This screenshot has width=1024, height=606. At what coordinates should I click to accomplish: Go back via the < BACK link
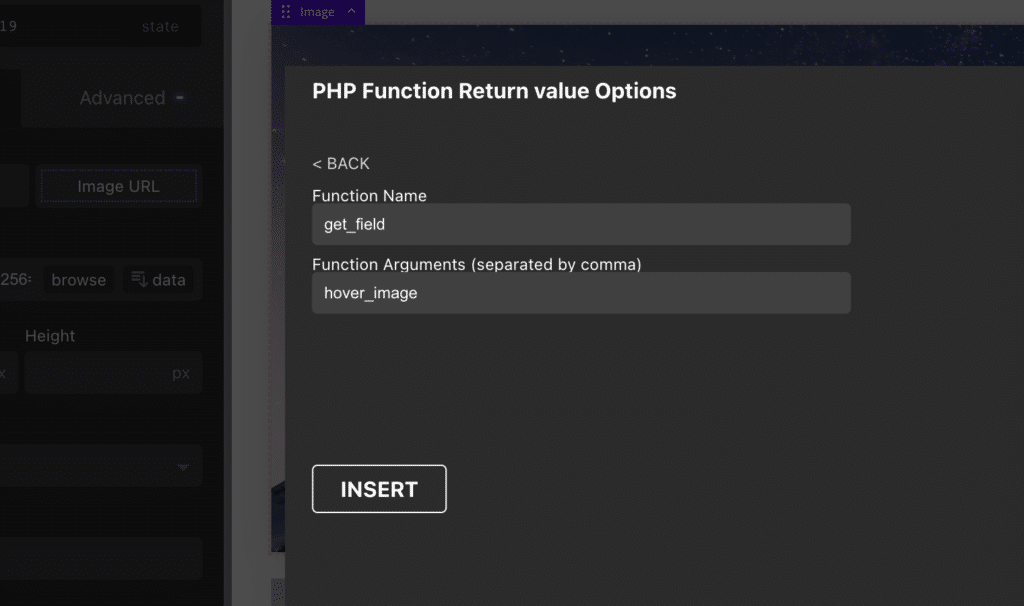pyautogui.click(x=341, y=163)
